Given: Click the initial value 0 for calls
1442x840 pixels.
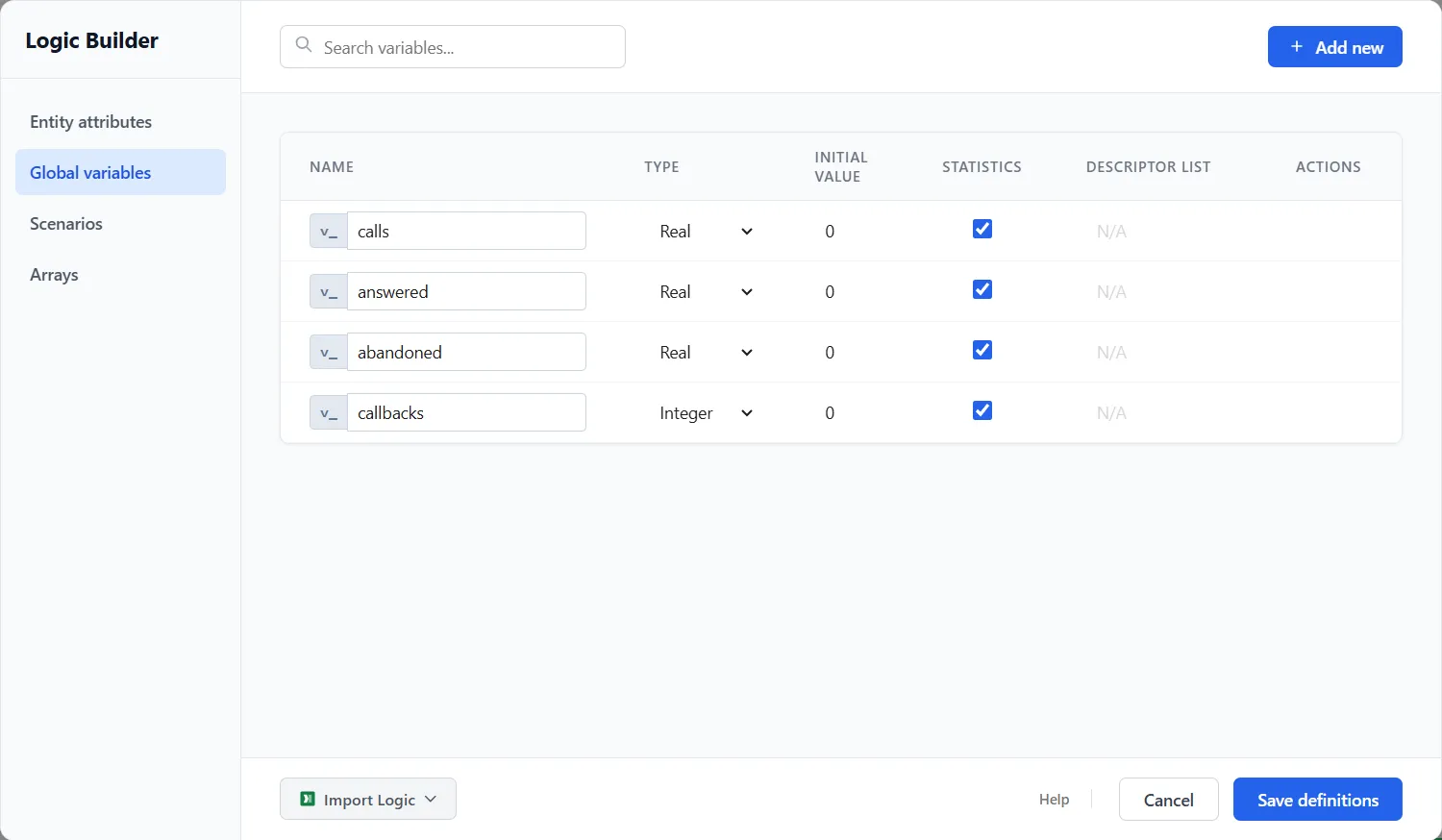Looking at the screenshot, I should tap(830, 232).
